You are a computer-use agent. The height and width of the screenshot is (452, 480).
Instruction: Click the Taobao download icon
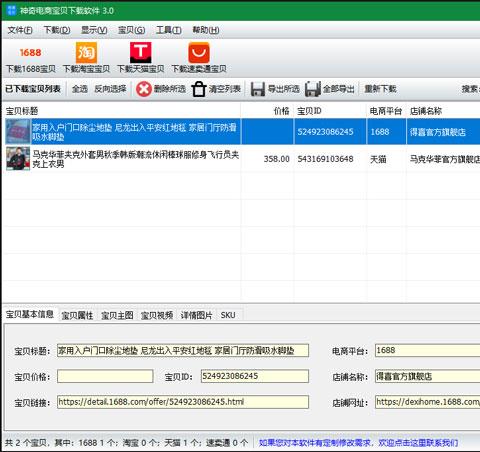coord(86,52)
